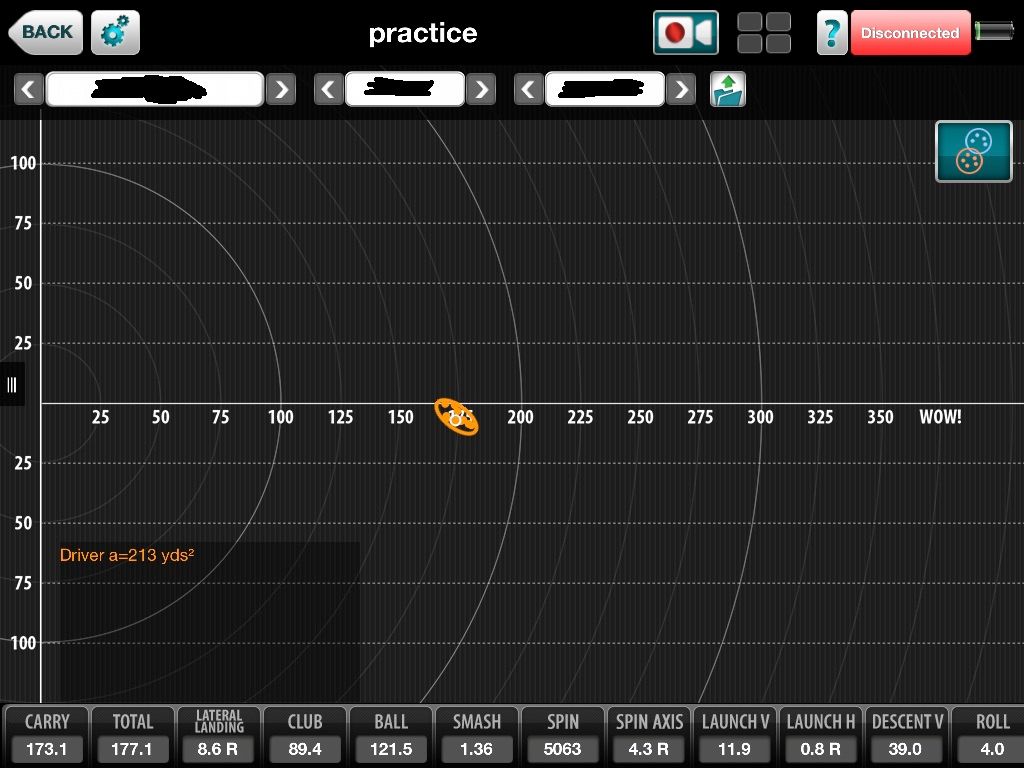The image size is (1024, 768).
Task: Switch to the four-tile grid view
Action: pos(764,32)
